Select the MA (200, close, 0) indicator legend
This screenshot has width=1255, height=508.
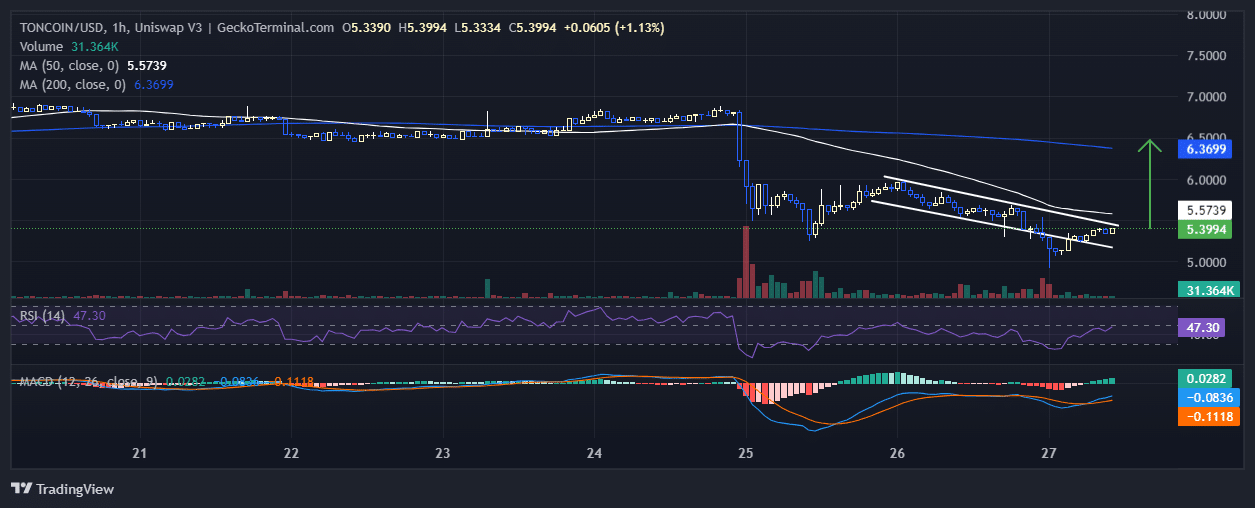[73, 85]
